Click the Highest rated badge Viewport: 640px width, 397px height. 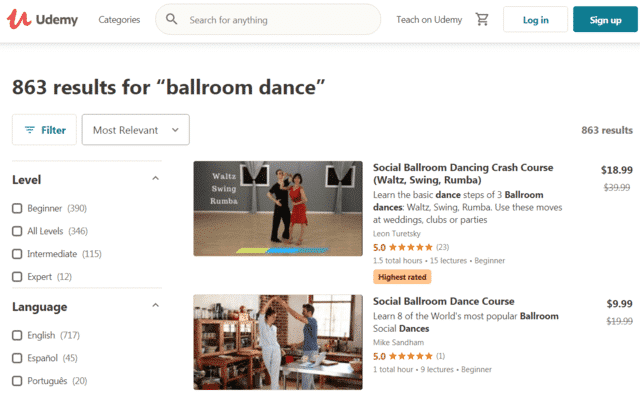pyautogui.click(x=402, y=277)
